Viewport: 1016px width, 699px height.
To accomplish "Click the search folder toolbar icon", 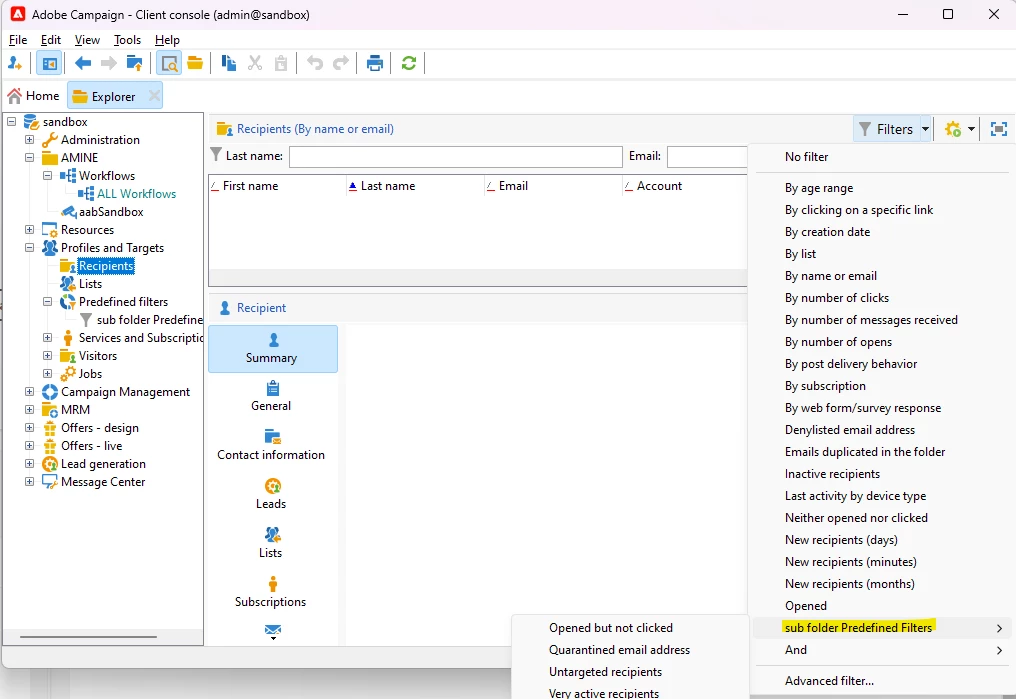I will 169,63.
